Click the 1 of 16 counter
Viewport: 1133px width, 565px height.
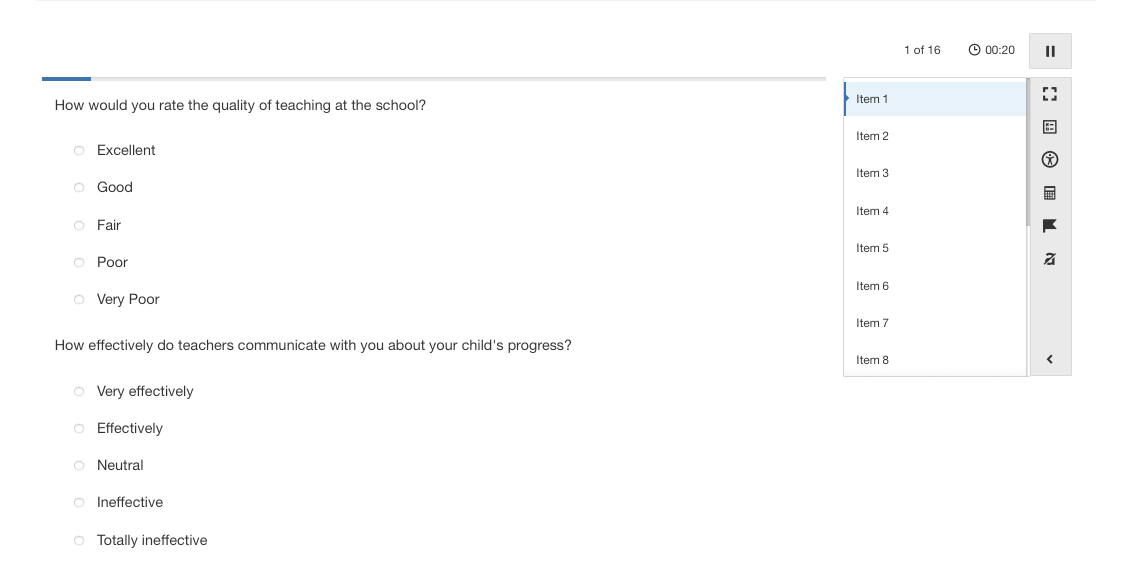tap(922, 50)
